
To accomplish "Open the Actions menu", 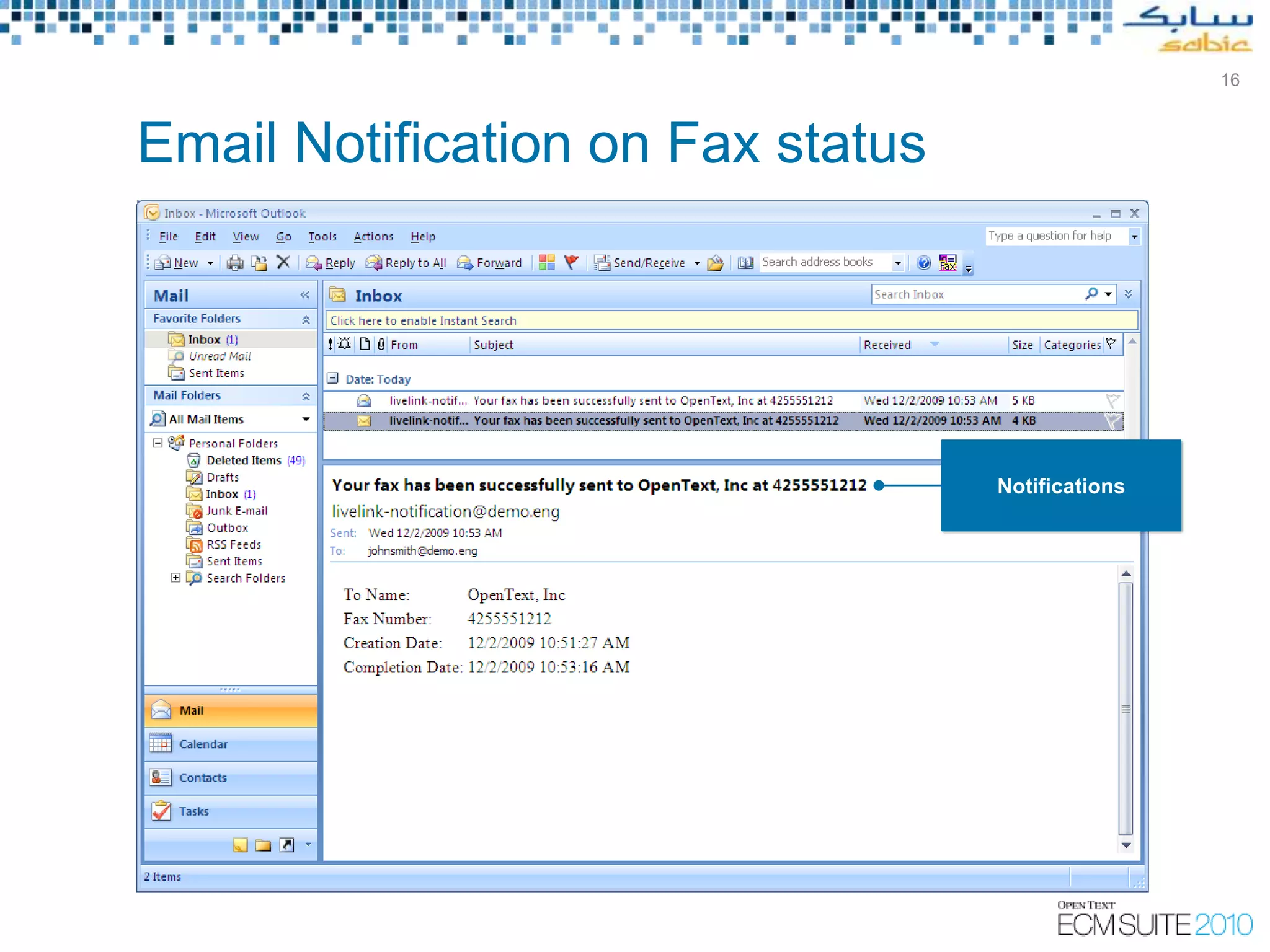I will [373, 237].
